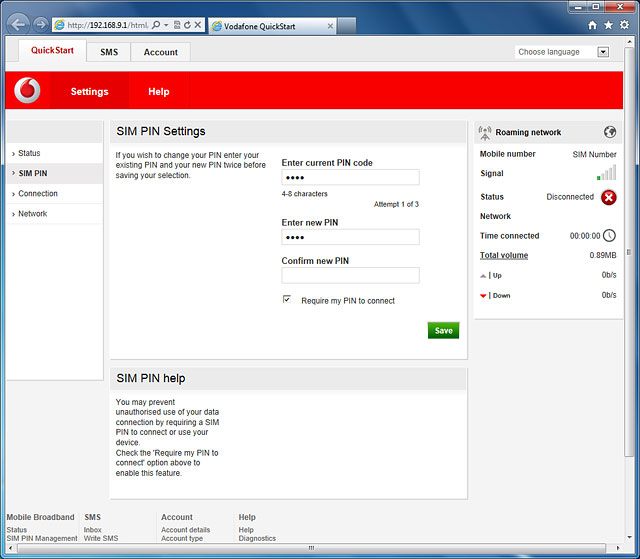Image resolution: width=640 pixels, height=559 pixels.
Task: Close the Vodafone QuickStart browser tab
Action: 330,26
